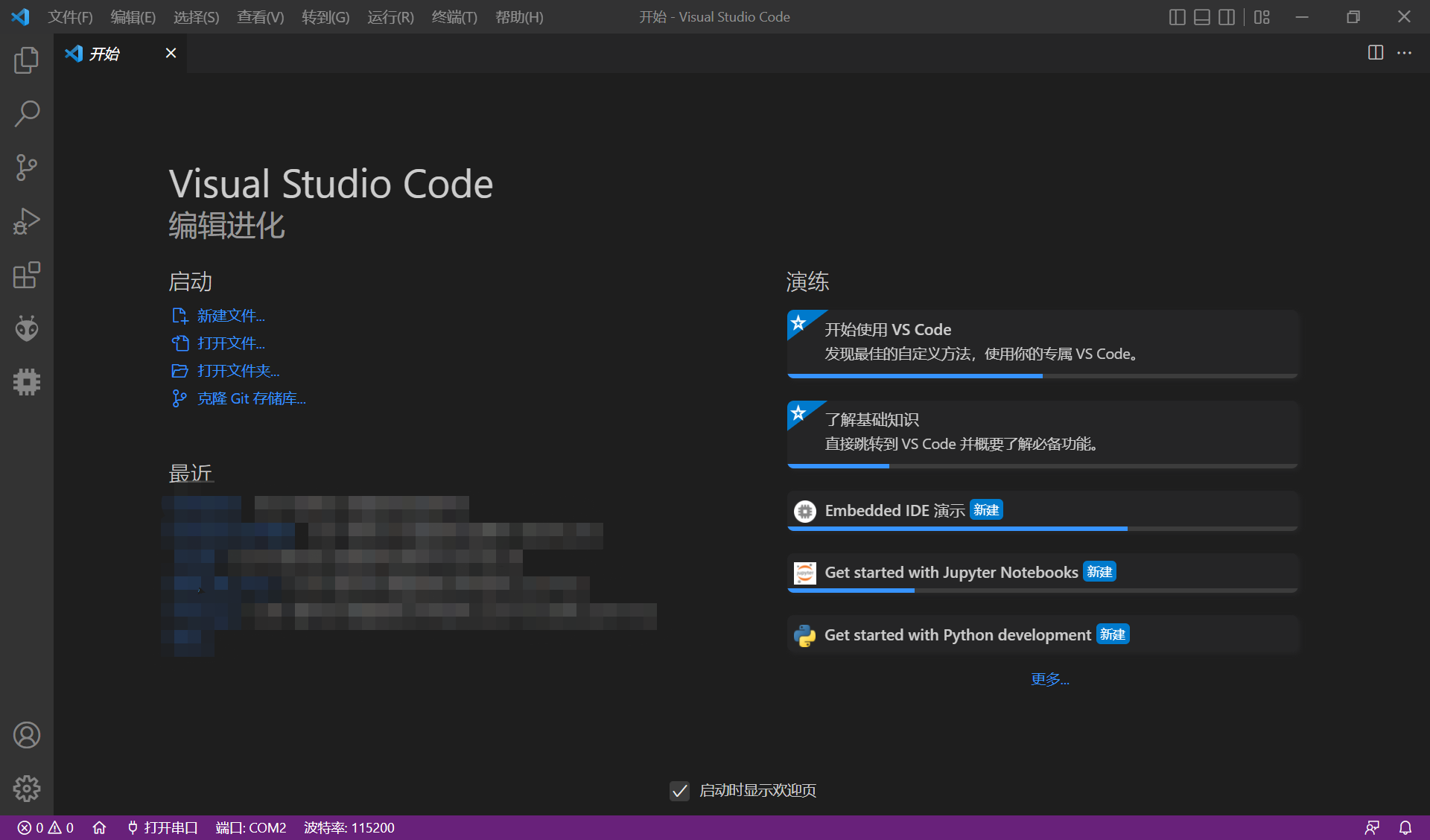Image resolution: width=1430 pixels, height=840 pixels.
Task: Select the 开始 editor tab
Action: (x=121, y=53)
